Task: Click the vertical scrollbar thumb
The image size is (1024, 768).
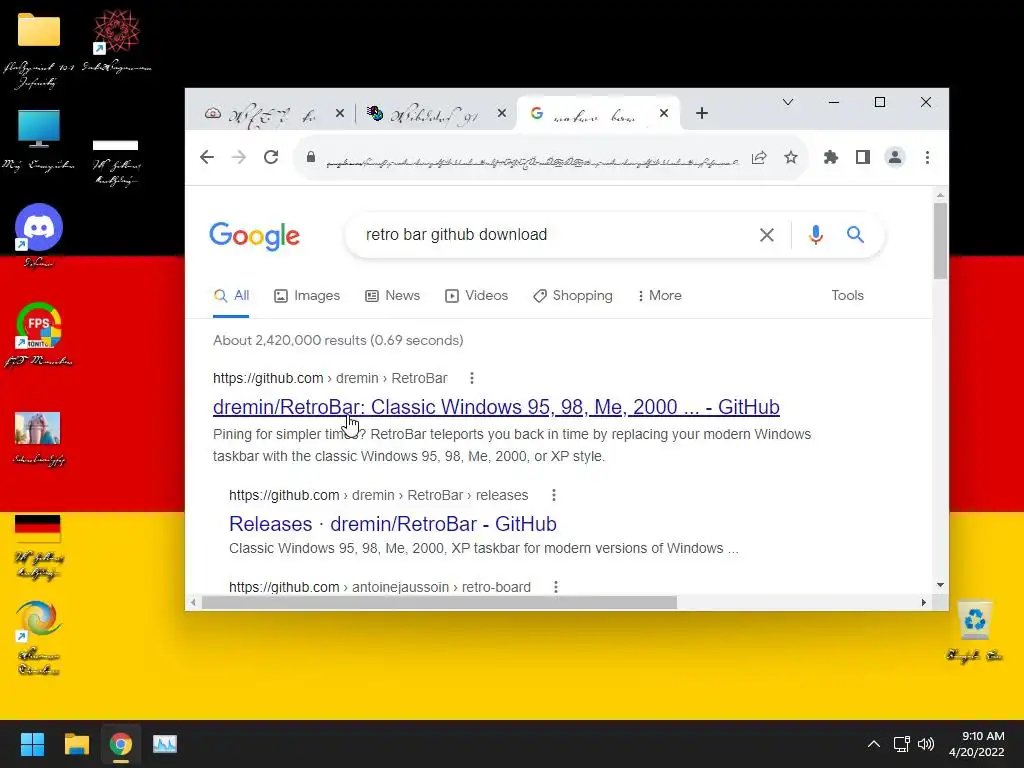Action: 940,240
